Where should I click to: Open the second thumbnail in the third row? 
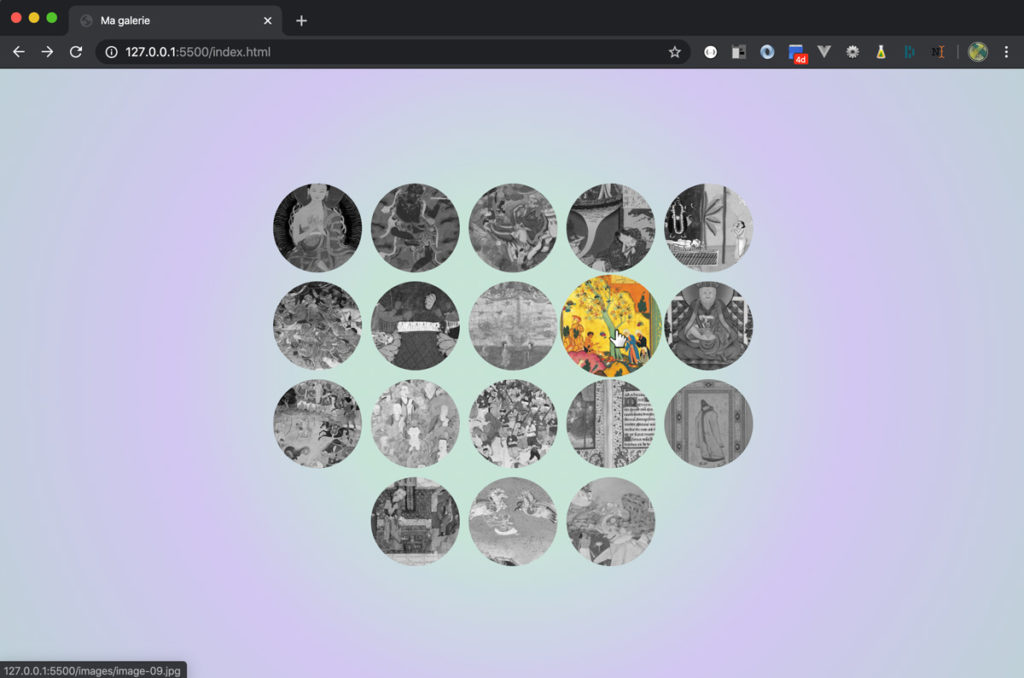415,423
